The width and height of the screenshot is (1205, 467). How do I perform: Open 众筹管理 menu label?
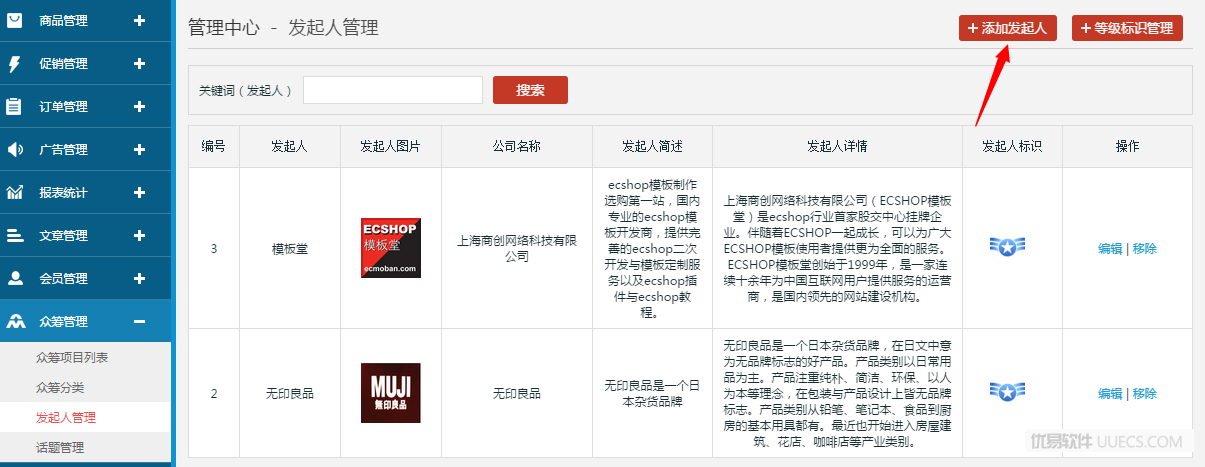63,321
